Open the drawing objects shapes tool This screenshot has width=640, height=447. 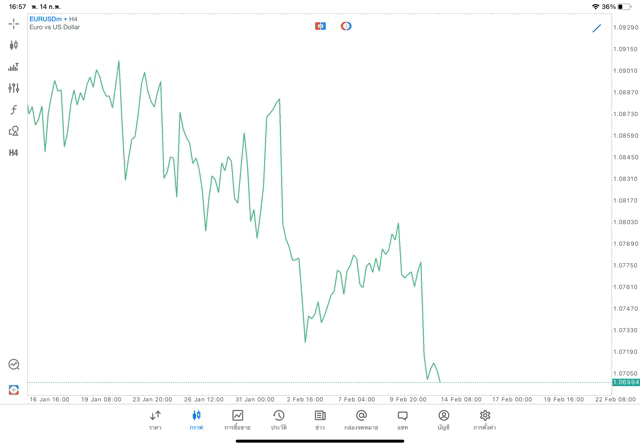(14, 131)
